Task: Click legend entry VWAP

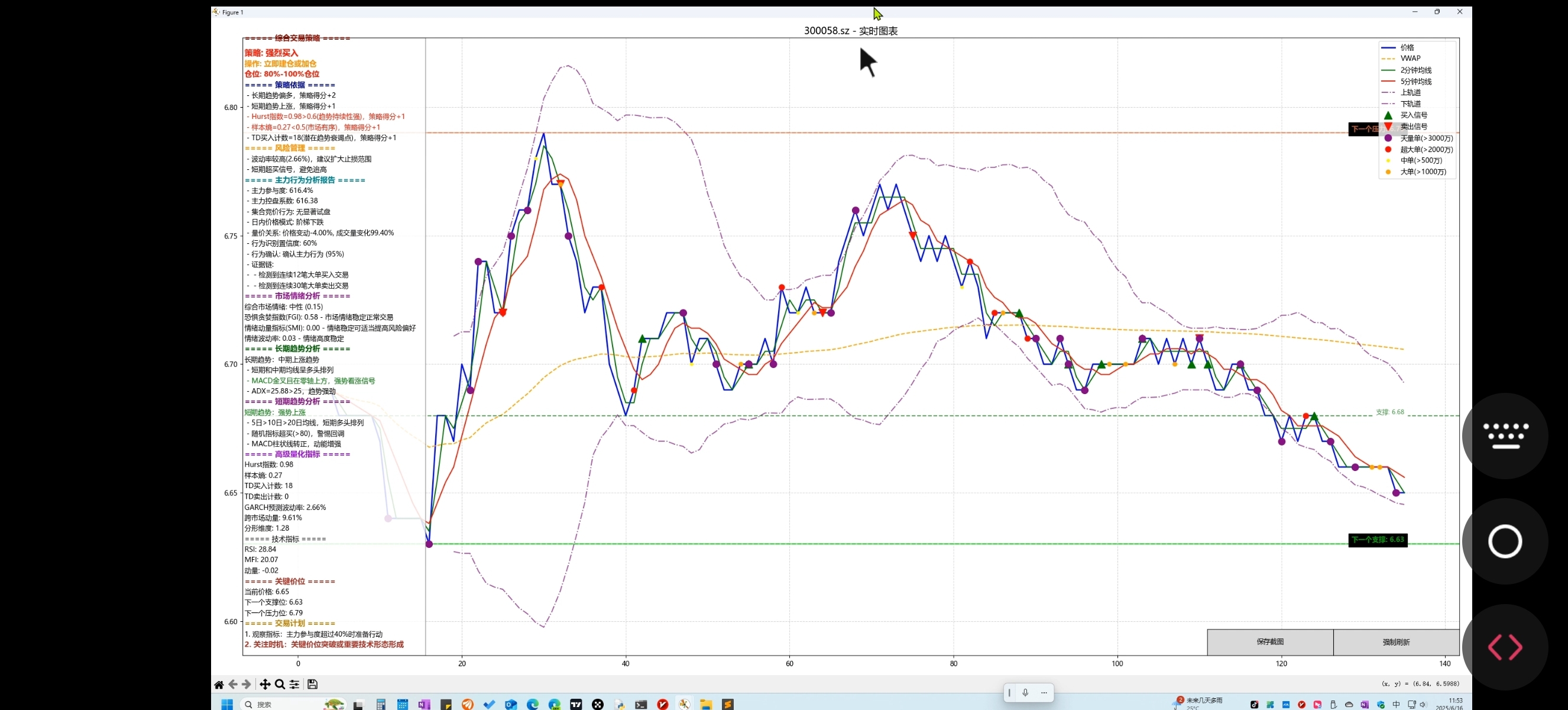Action: coord(1410,59)
